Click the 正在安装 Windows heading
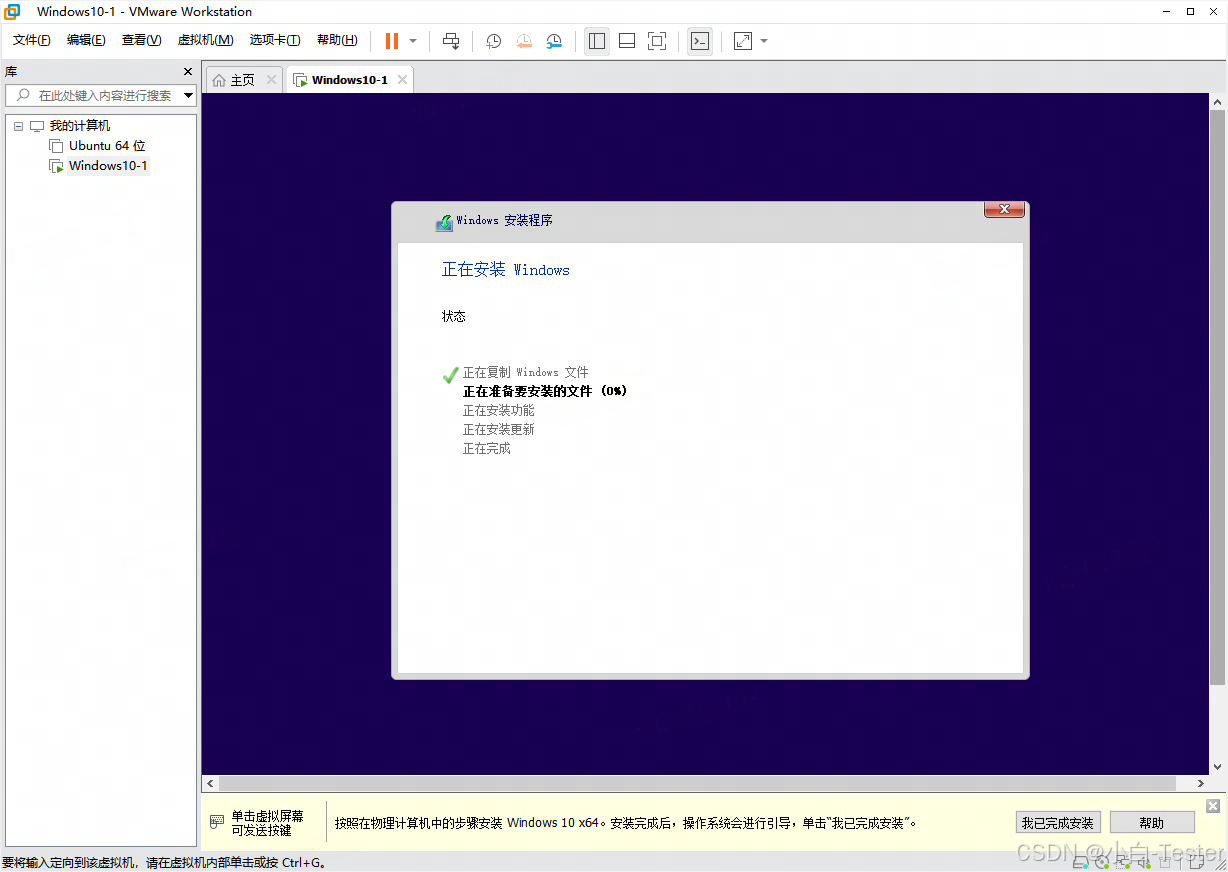 coord(506,270)
